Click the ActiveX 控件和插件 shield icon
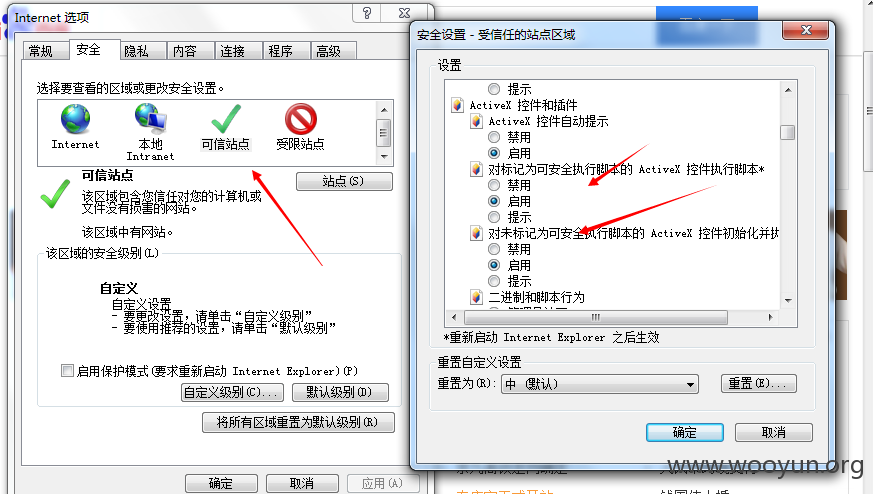Image resolution: width=873 pixels, height=494 pixels. click(457, 105)
